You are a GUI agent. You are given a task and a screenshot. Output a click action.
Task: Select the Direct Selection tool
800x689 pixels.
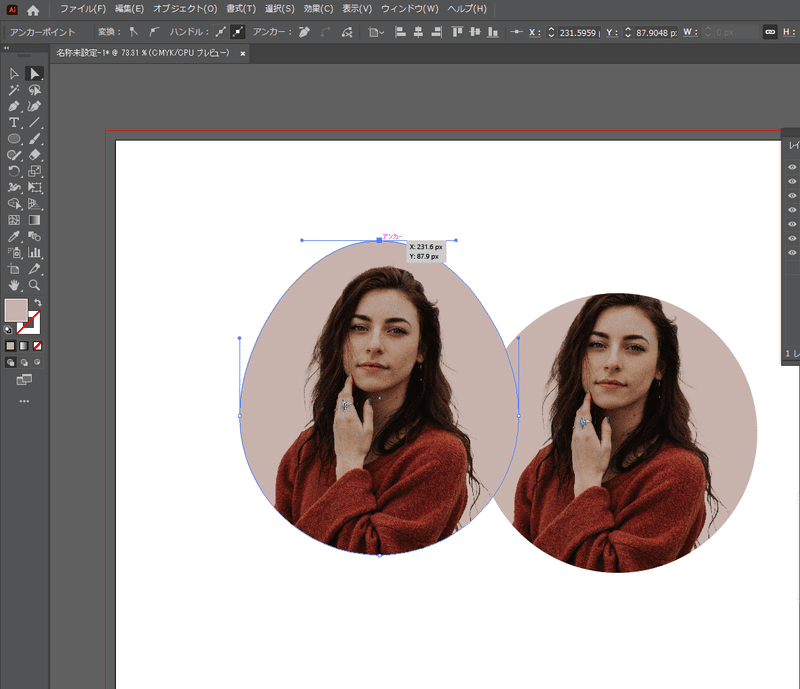[34, 74]
